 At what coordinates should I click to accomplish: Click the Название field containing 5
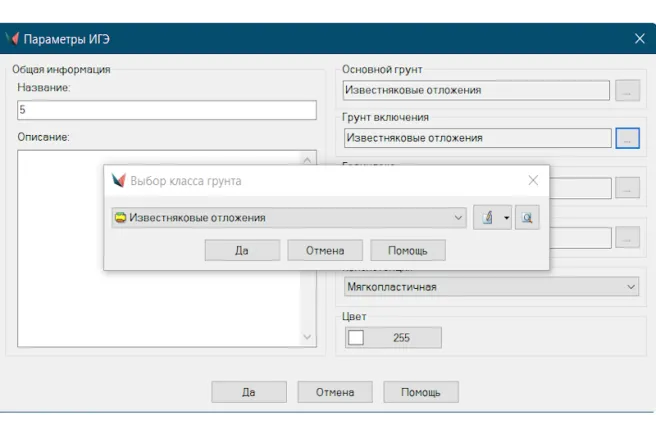[165, 110]
